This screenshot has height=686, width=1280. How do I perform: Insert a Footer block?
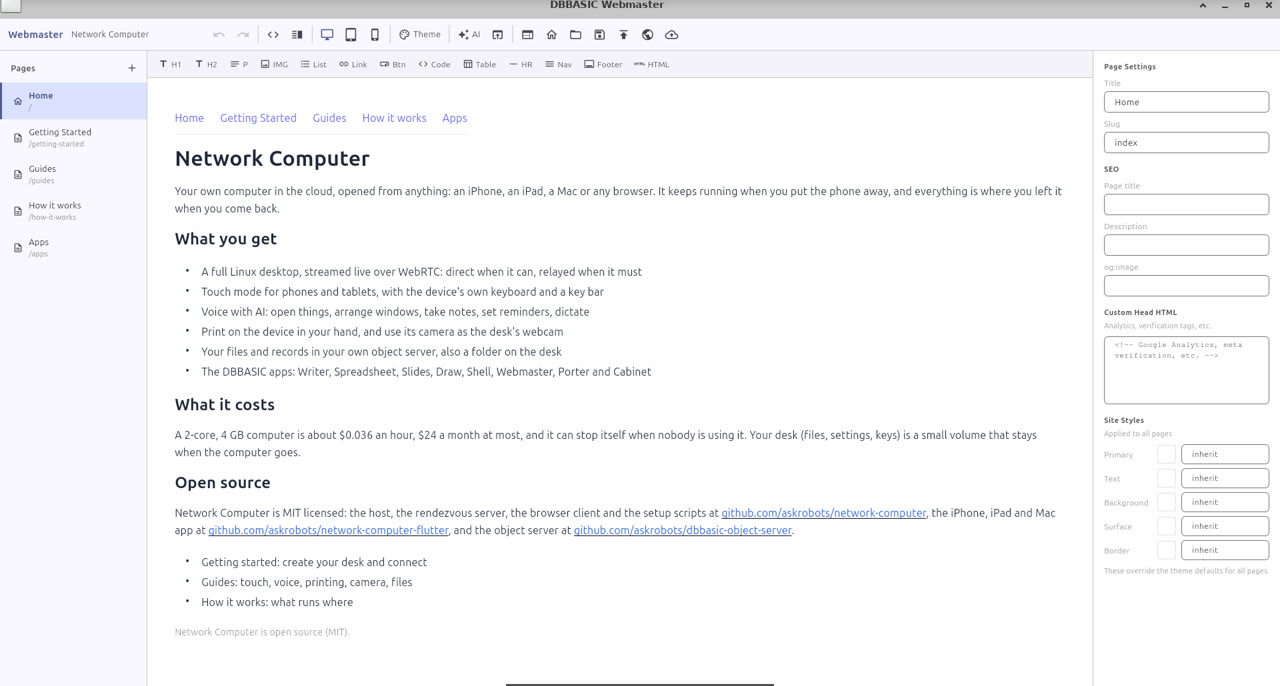tap(603, 64)
